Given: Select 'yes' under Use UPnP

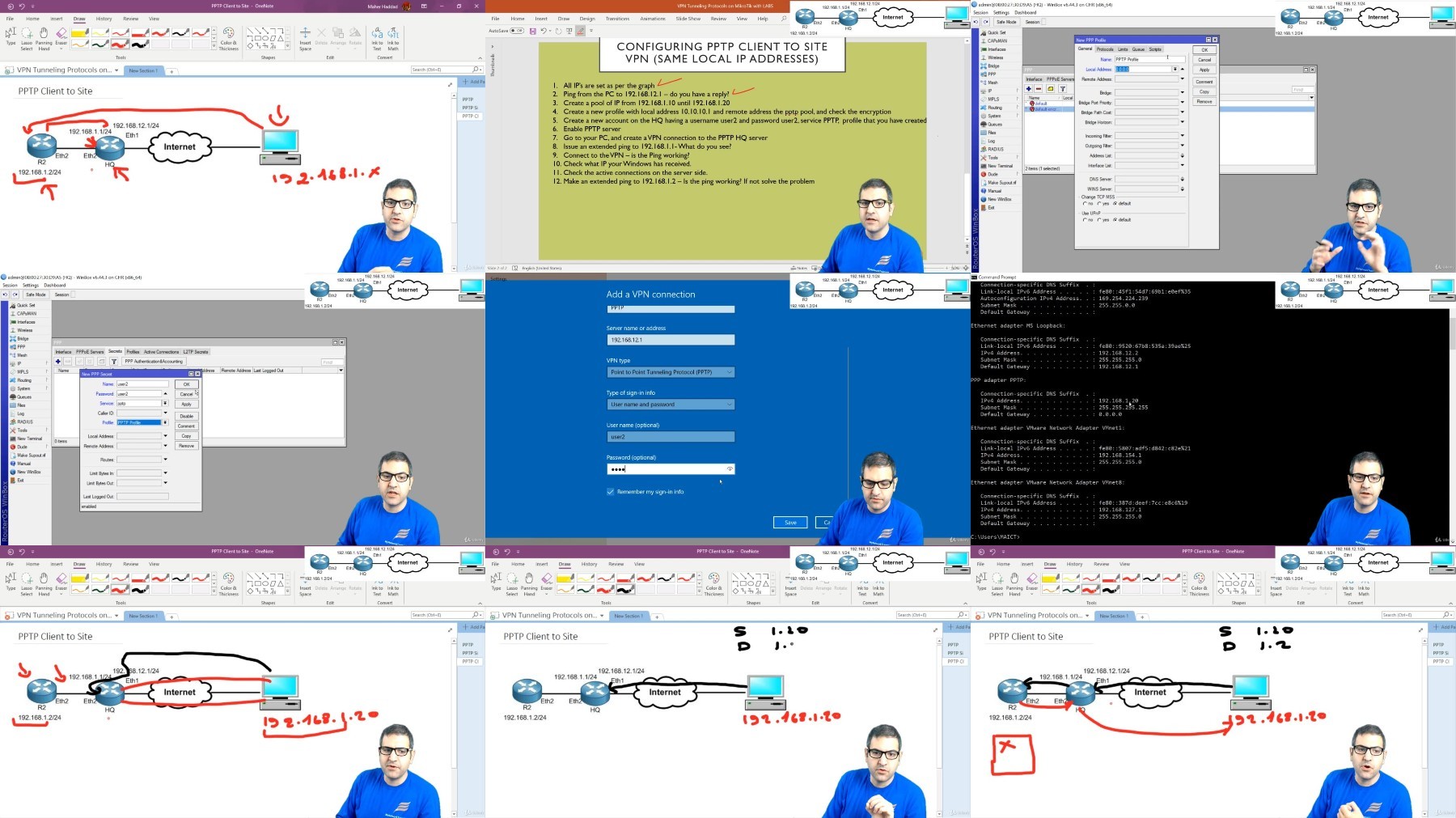Looking at the screenshot, I should (x=1098, y=220).
